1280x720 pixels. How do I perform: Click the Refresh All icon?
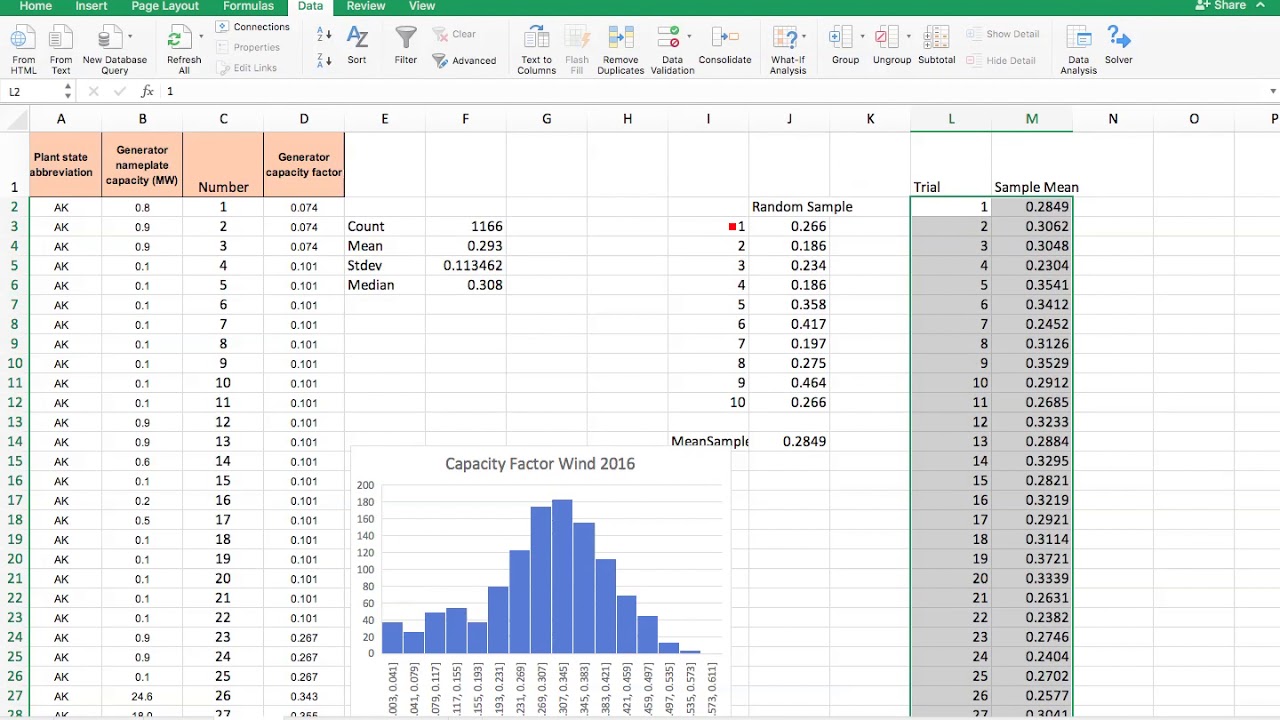[179, 40]
